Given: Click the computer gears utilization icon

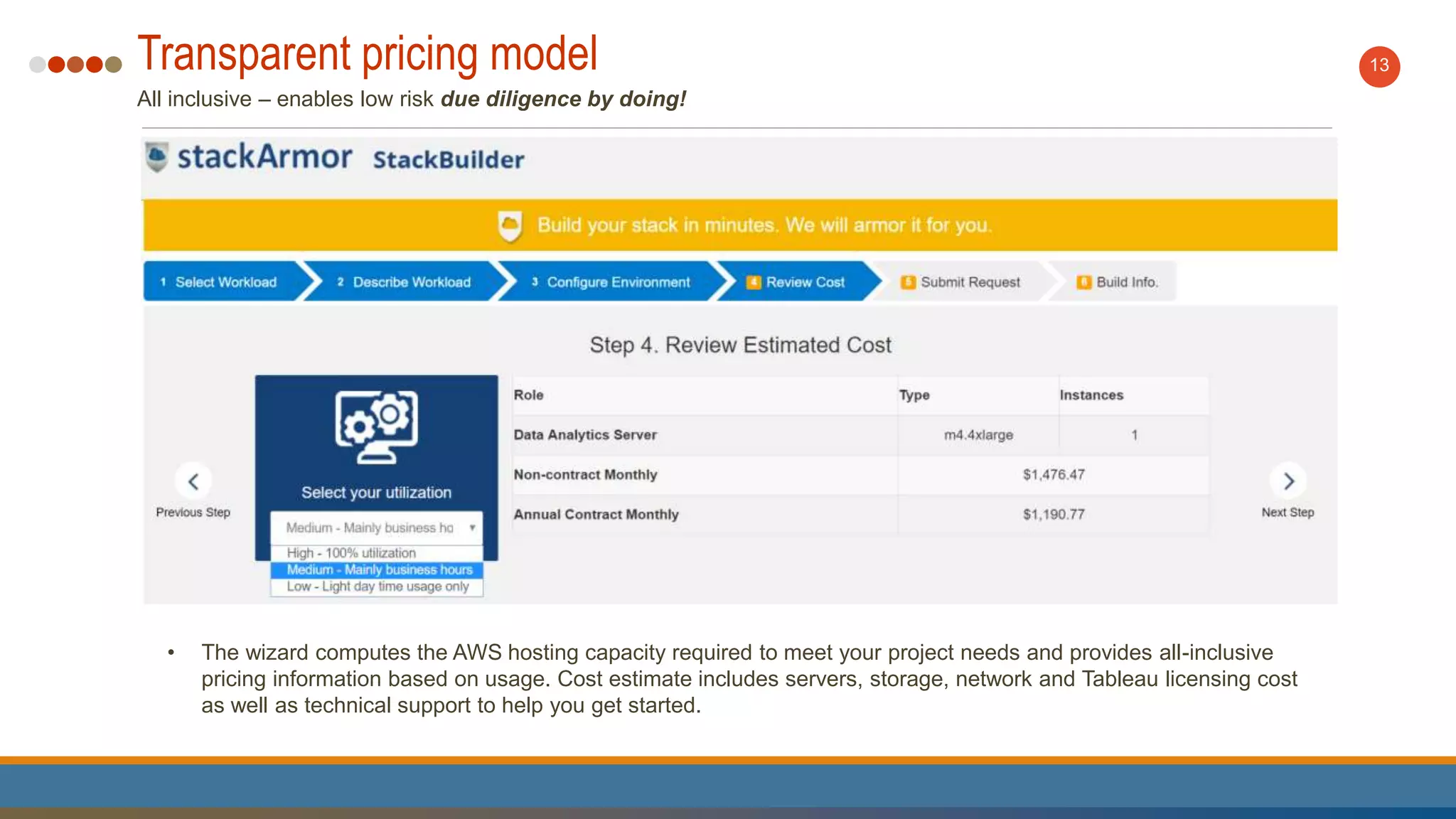Looking at the screenshot, I should click(377, 427).
